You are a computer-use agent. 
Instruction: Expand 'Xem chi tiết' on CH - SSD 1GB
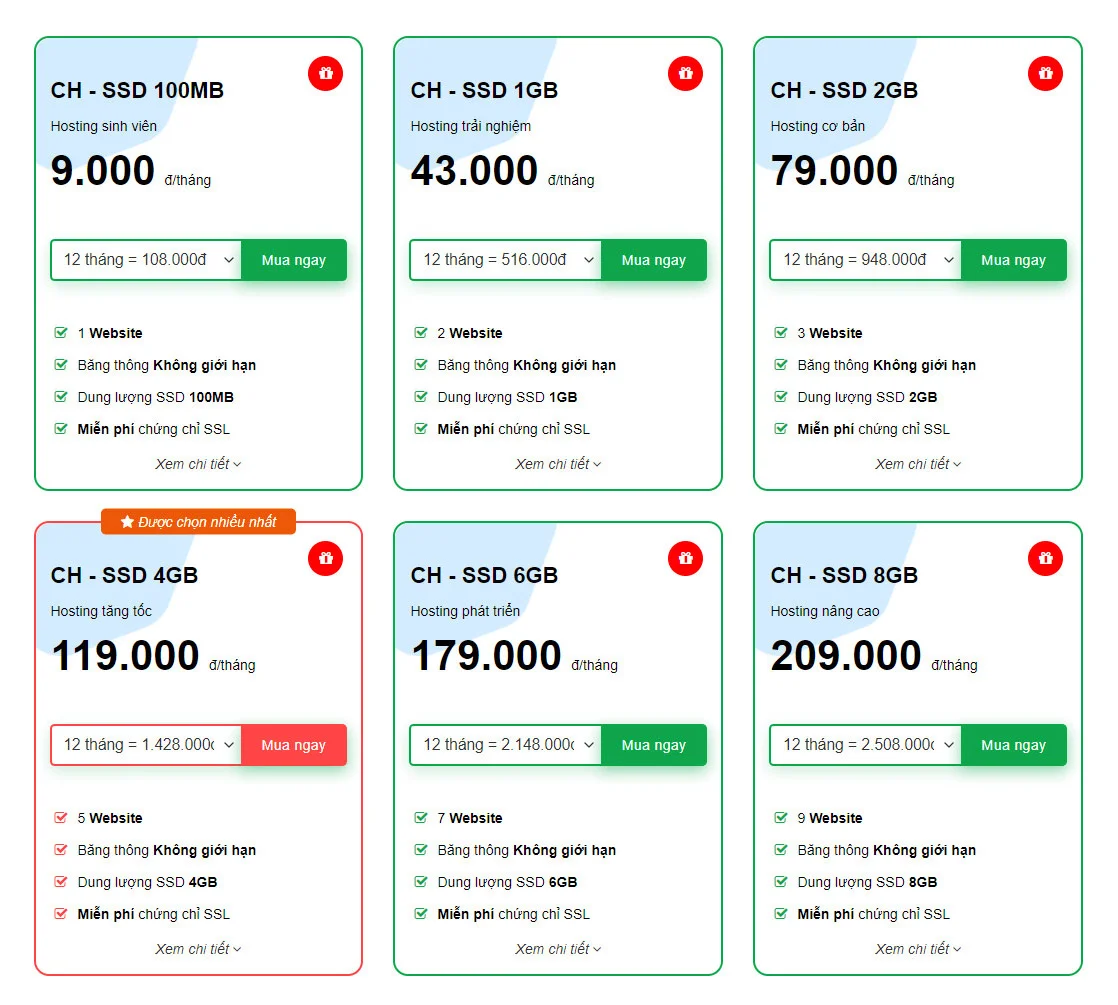tap(558, 464)
